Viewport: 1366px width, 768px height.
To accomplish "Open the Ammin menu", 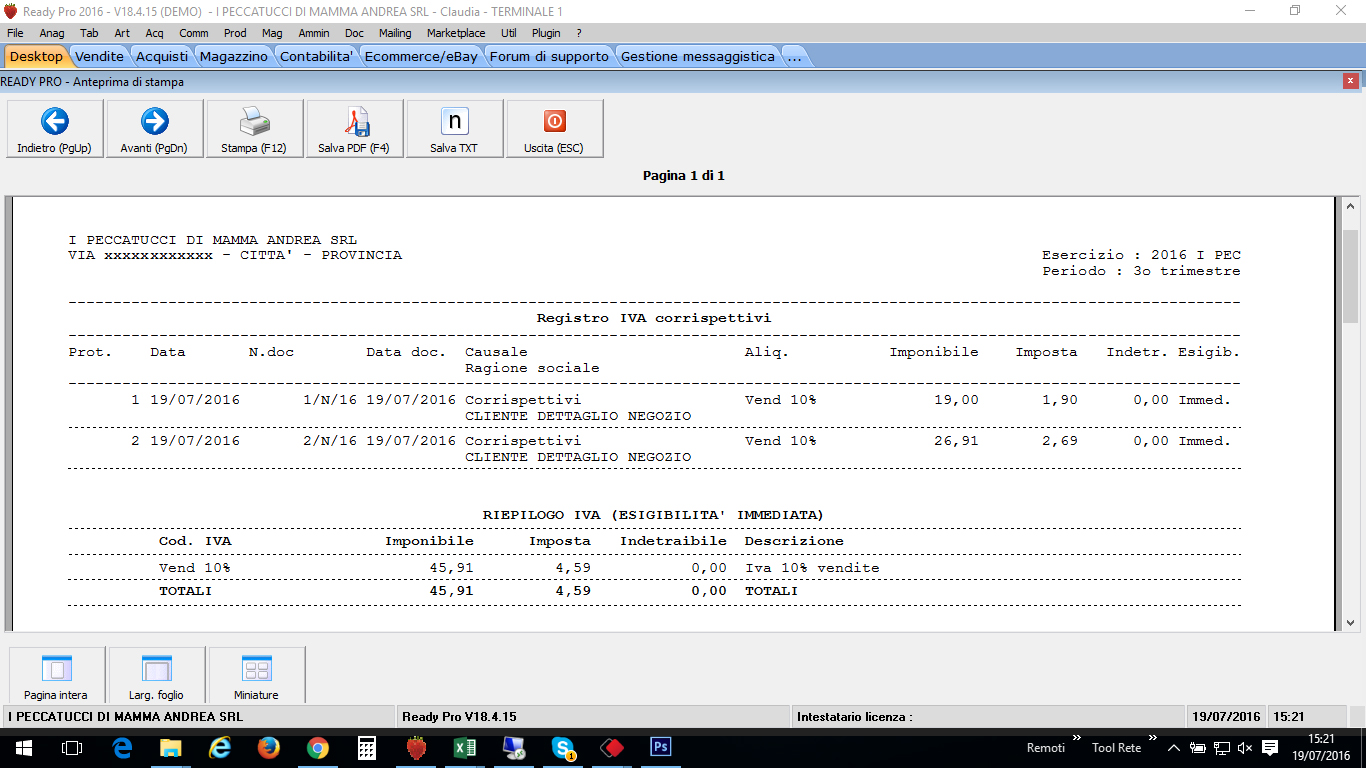I will [x=314, y=33].
